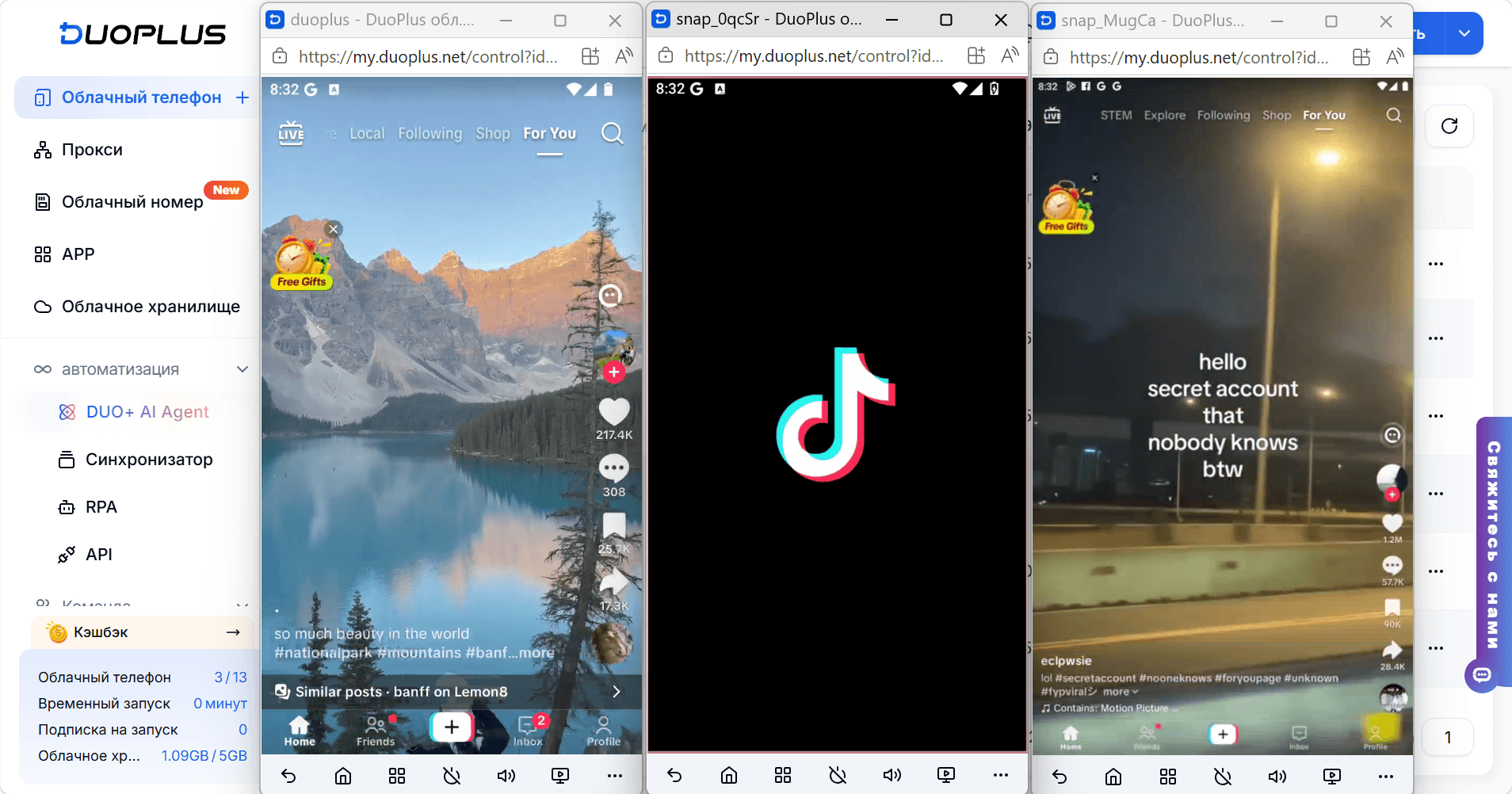Open eclpwsie creator profile name
Screen dimensions: 1512x794
click(1066, 661)
